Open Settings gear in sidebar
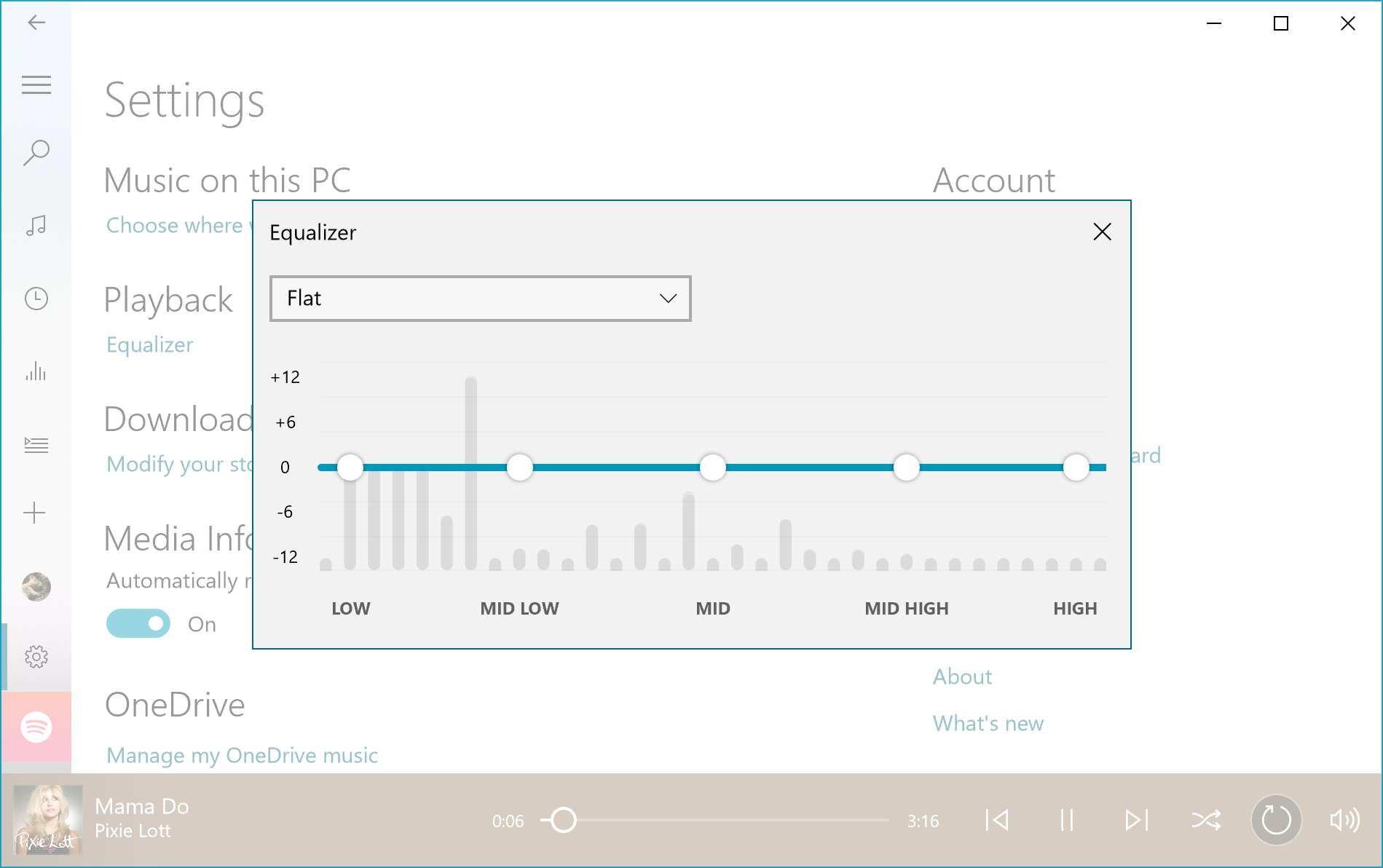 click(36, 657)
